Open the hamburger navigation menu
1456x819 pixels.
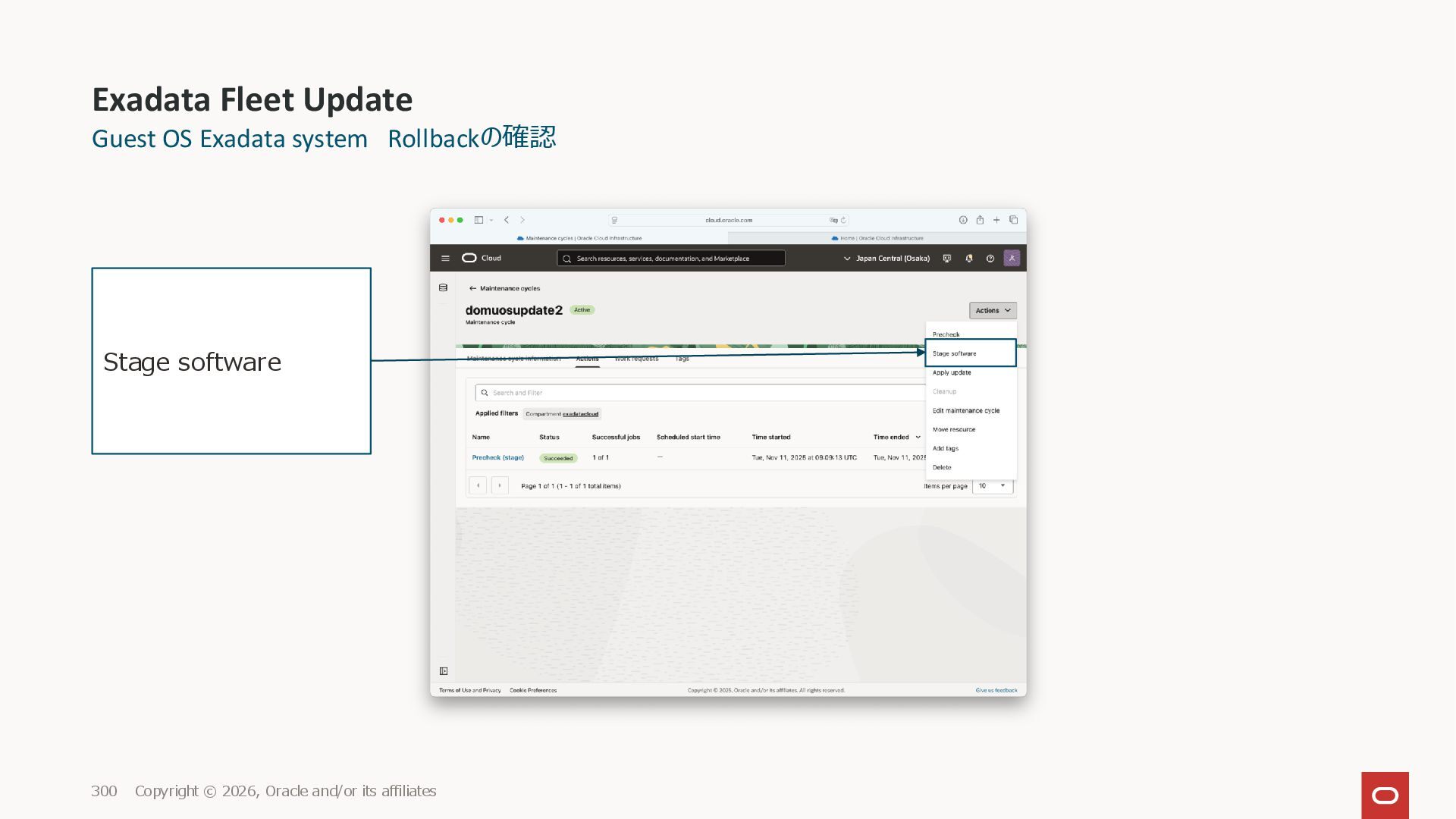(x=445, y=259)
